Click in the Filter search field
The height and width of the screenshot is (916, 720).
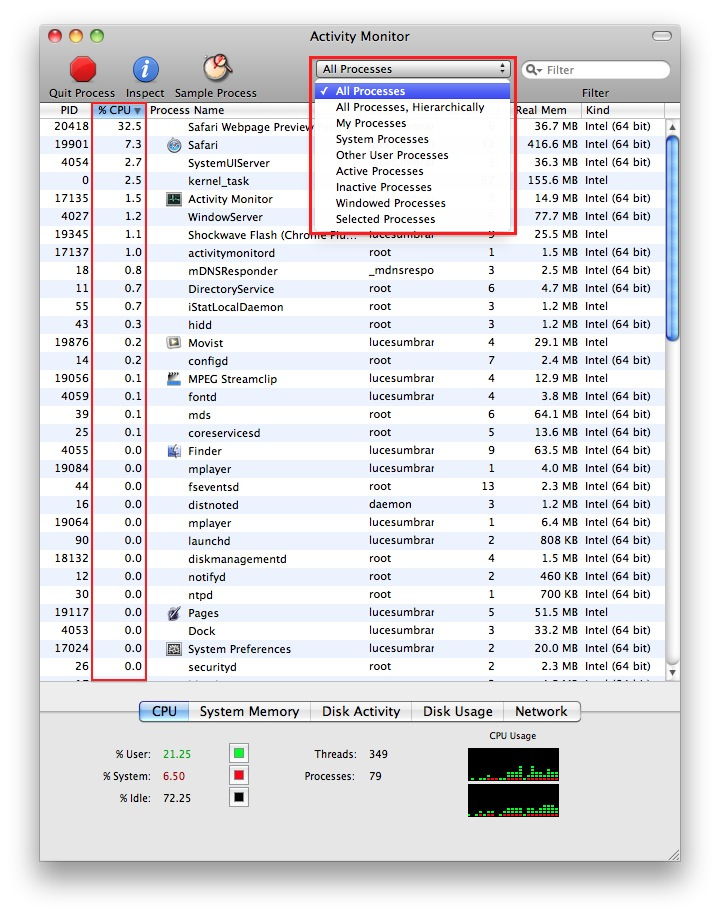[x=596, y=70]
